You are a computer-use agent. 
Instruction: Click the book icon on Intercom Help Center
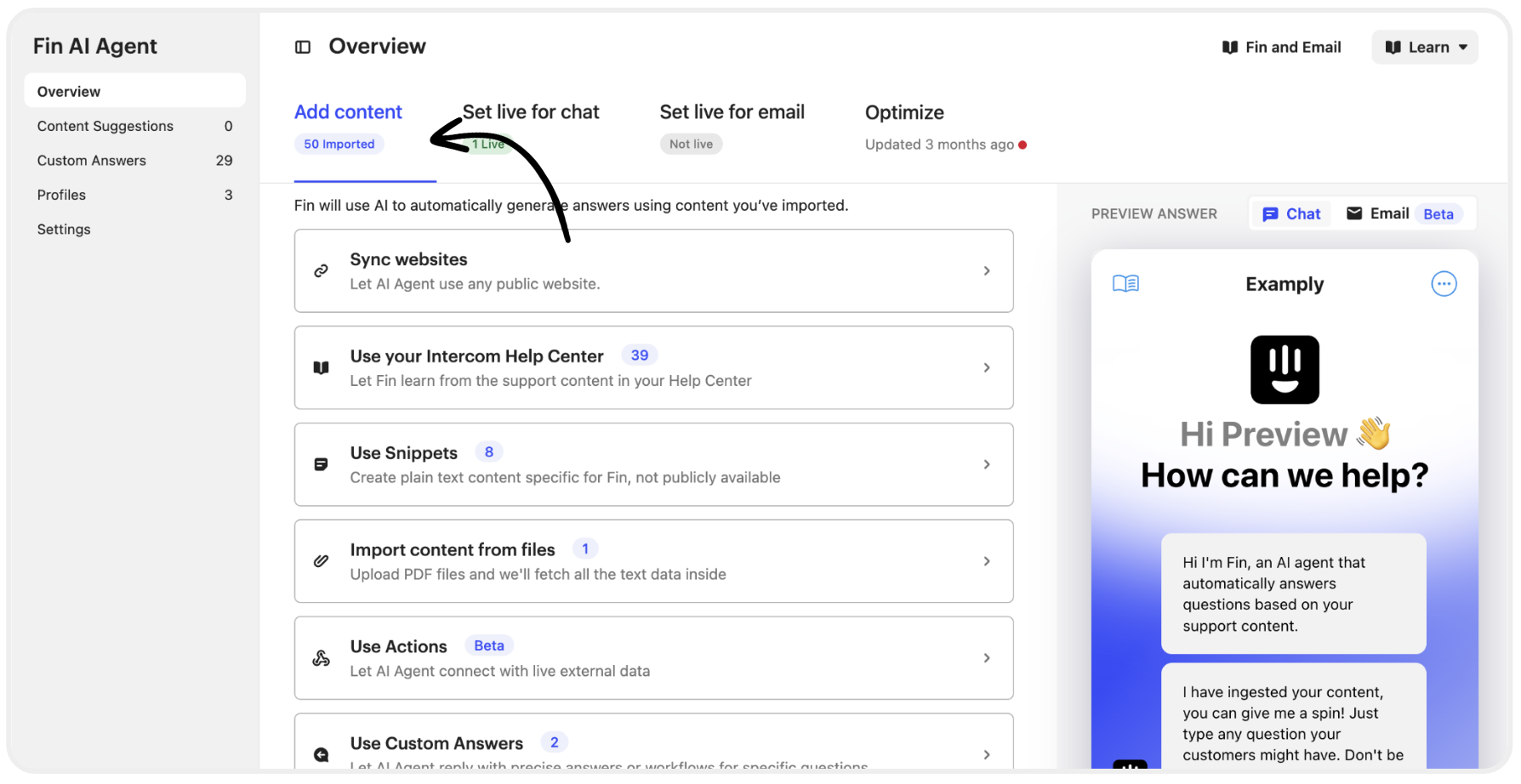321,367
